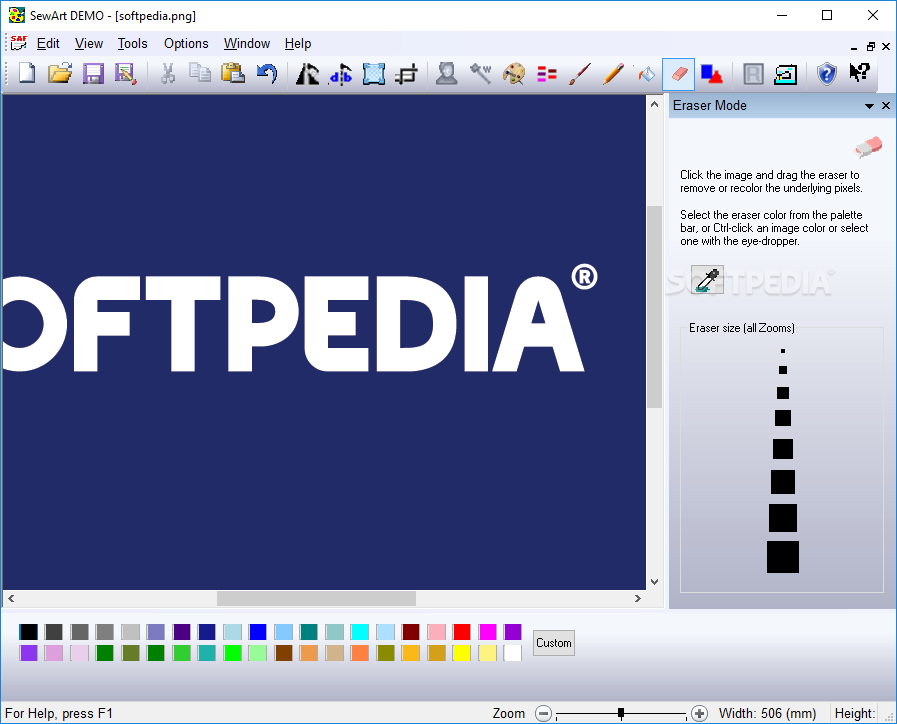Open the Edit menu
This screenshot has height=724, width=897.
point(48,43)
